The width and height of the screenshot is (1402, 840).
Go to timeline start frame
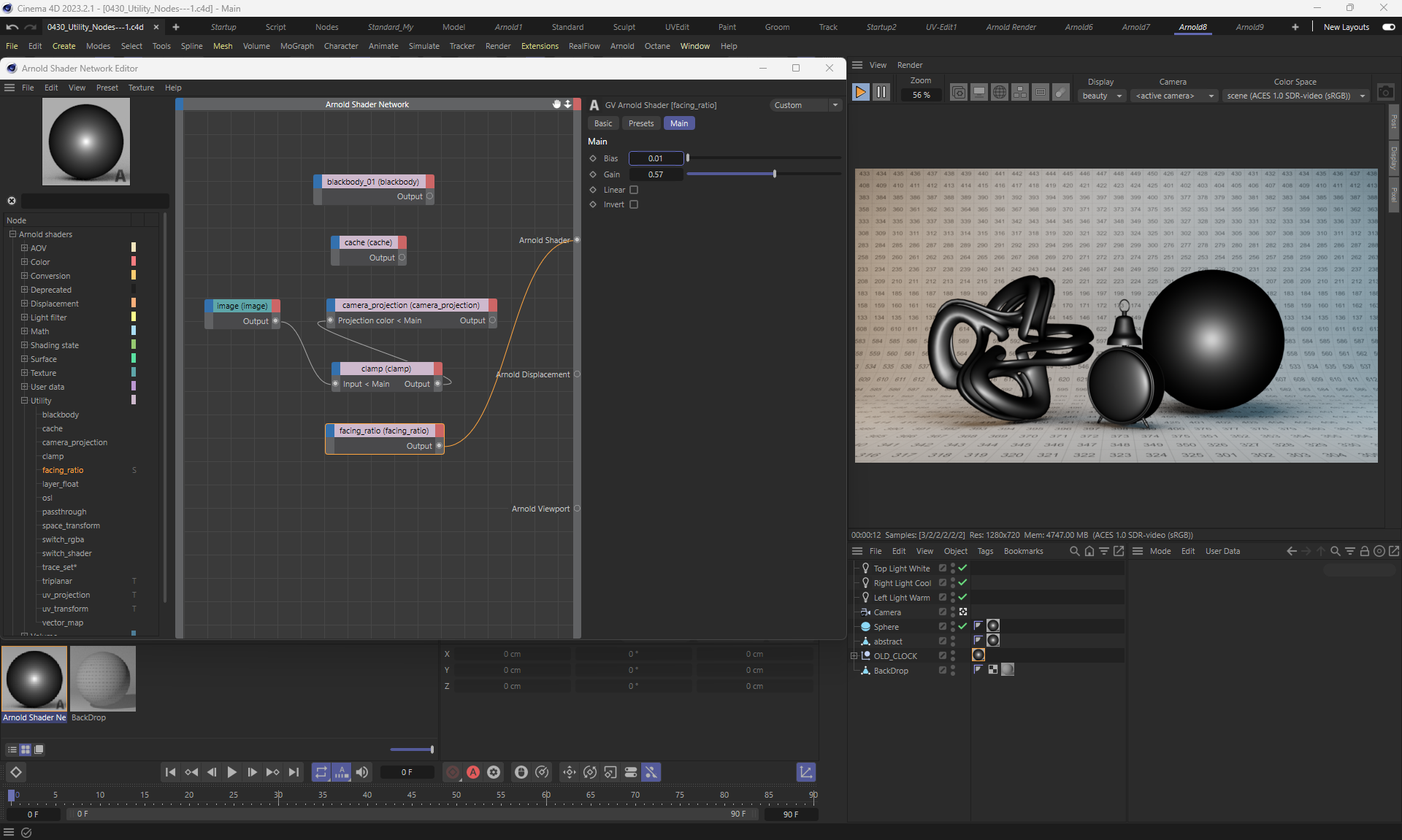coord(170,772)
